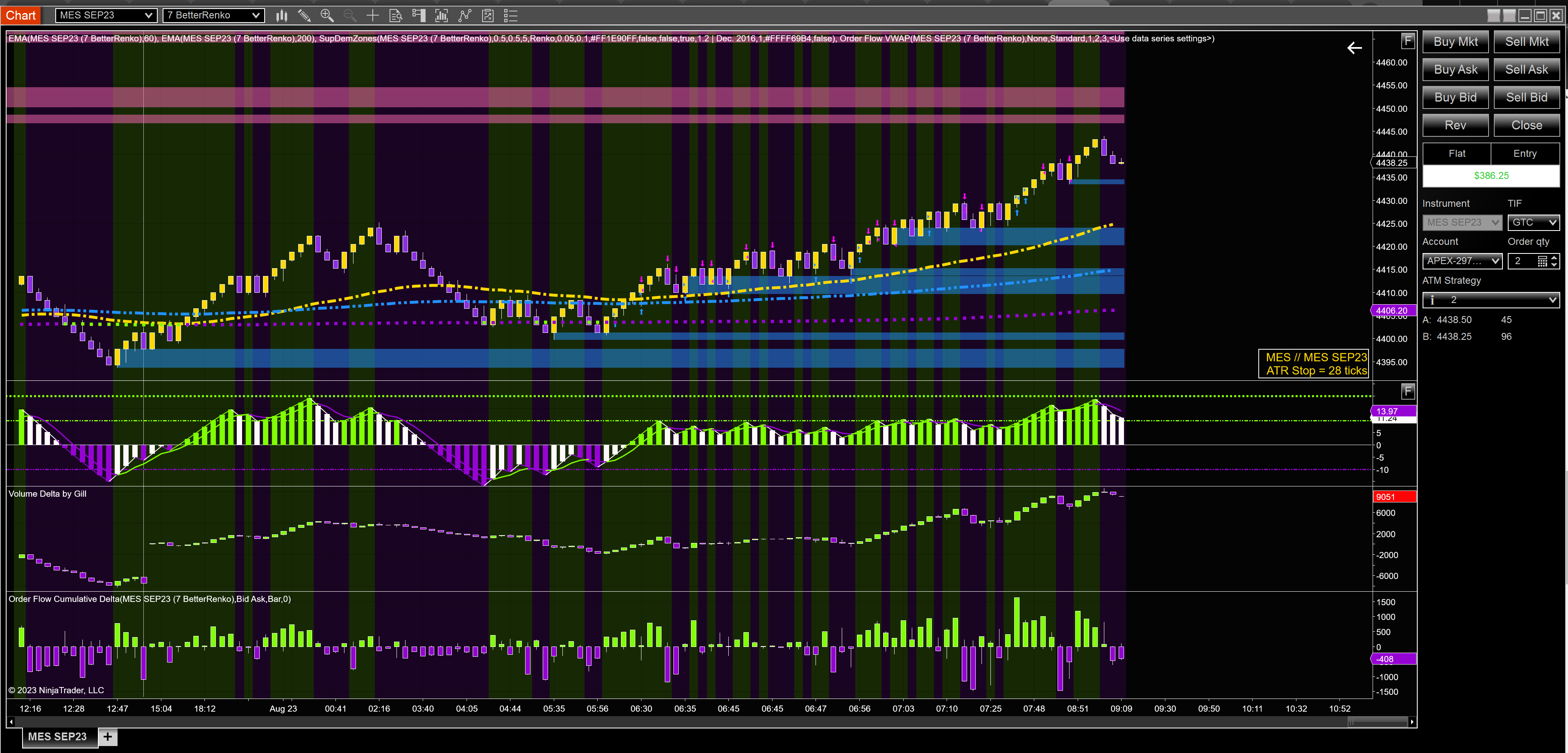Open the Strategies icon in toolbar

coord(487,16)
